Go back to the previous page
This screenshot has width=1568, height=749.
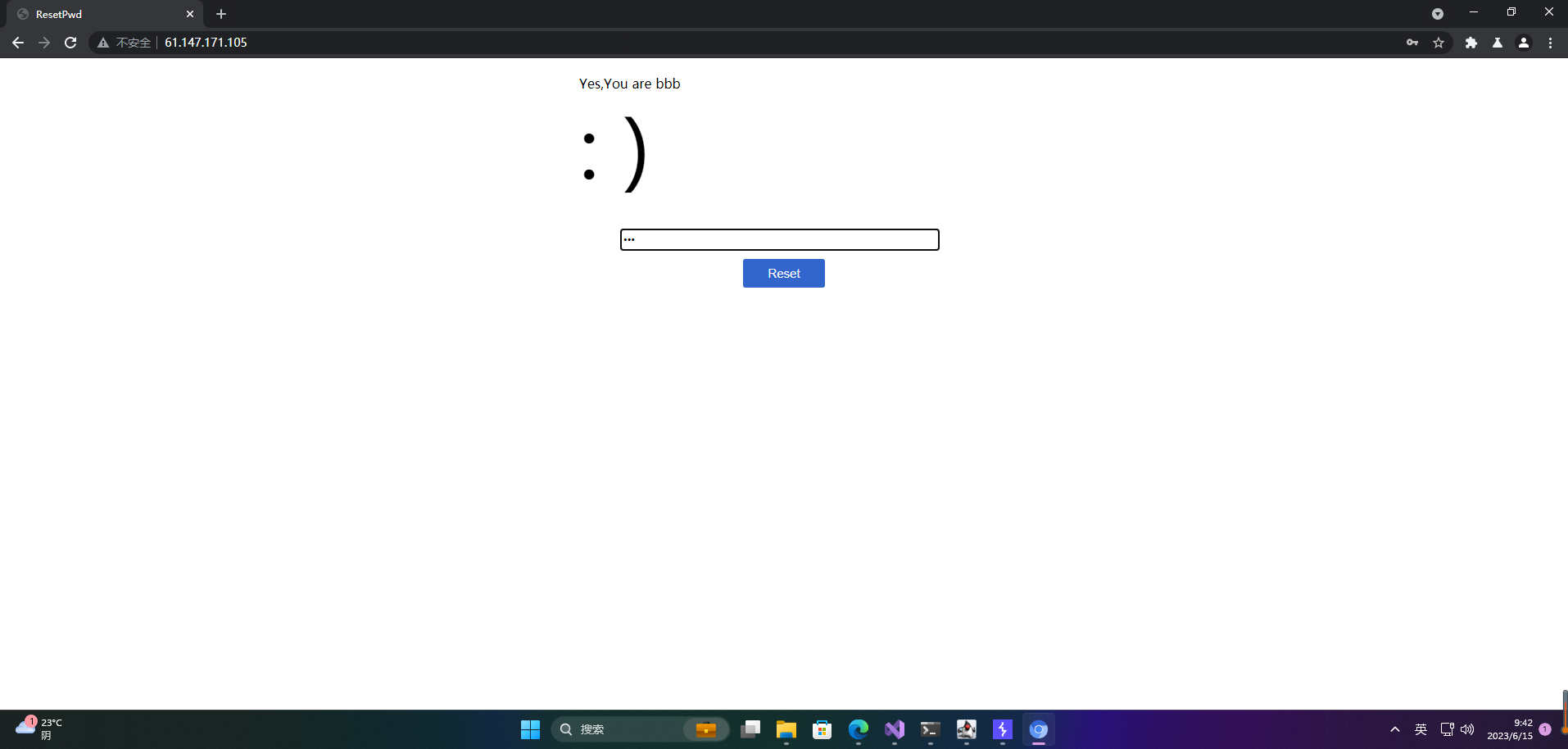[x=18, y=43]
